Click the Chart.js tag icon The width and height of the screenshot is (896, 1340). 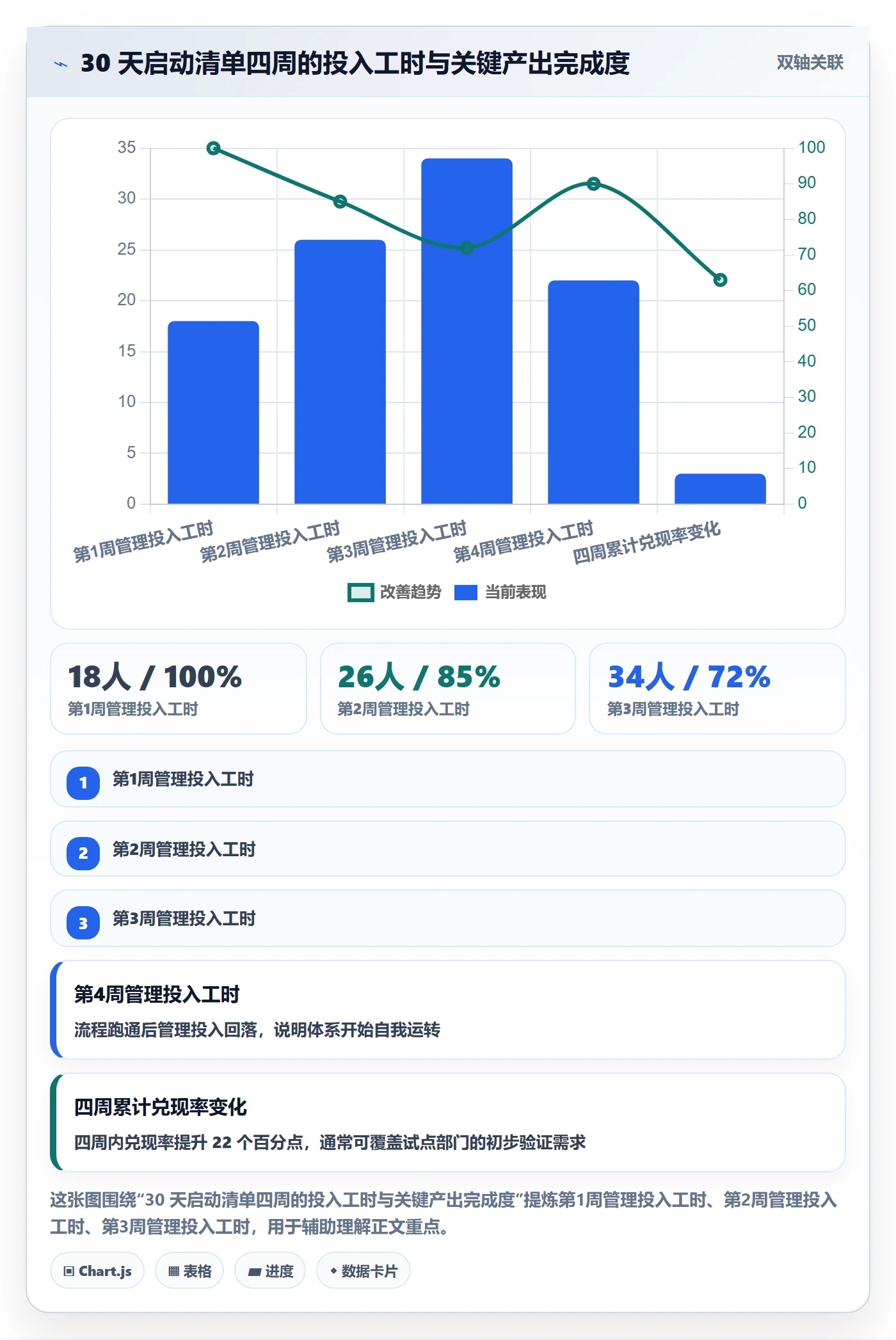(x=69, y=1271)
